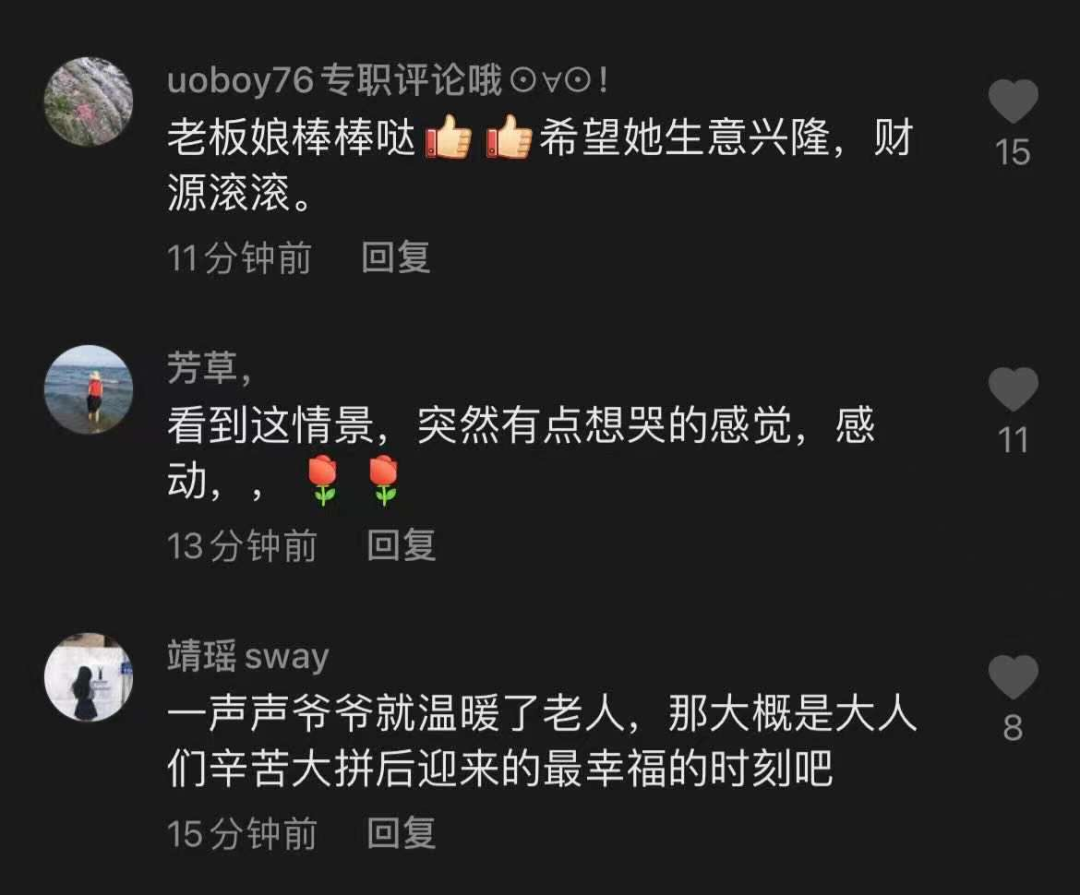Click the 15分钟前 timestamp
The height and width of the screenshot is (895, 1080).
242,834
